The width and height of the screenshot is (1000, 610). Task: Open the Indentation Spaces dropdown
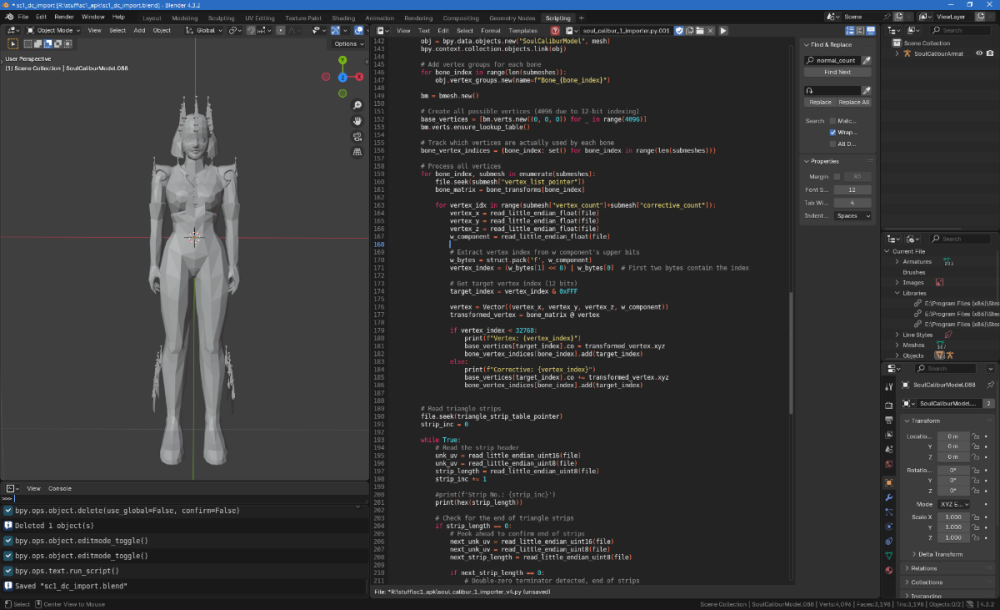[x=851, y=215]
